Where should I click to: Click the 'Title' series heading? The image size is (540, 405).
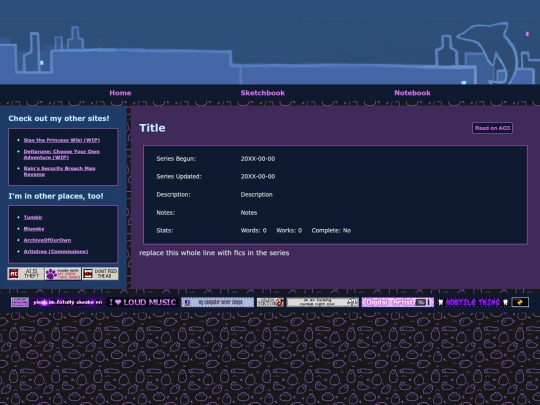[152, 128]
